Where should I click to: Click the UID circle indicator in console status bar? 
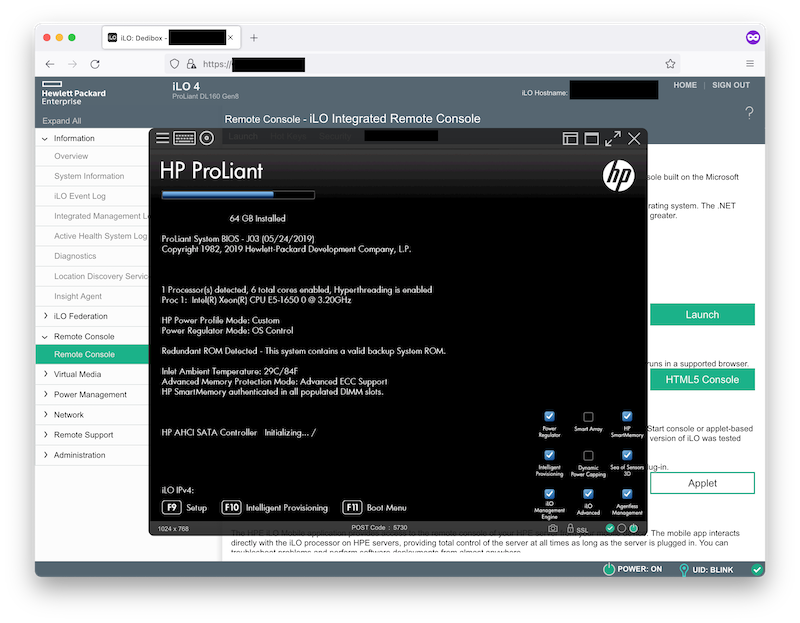tap(621, 528)
